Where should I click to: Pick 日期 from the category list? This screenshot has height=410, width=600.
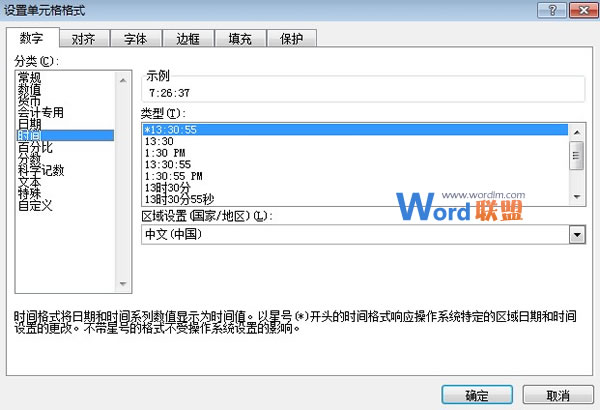[x=30, y=123]
